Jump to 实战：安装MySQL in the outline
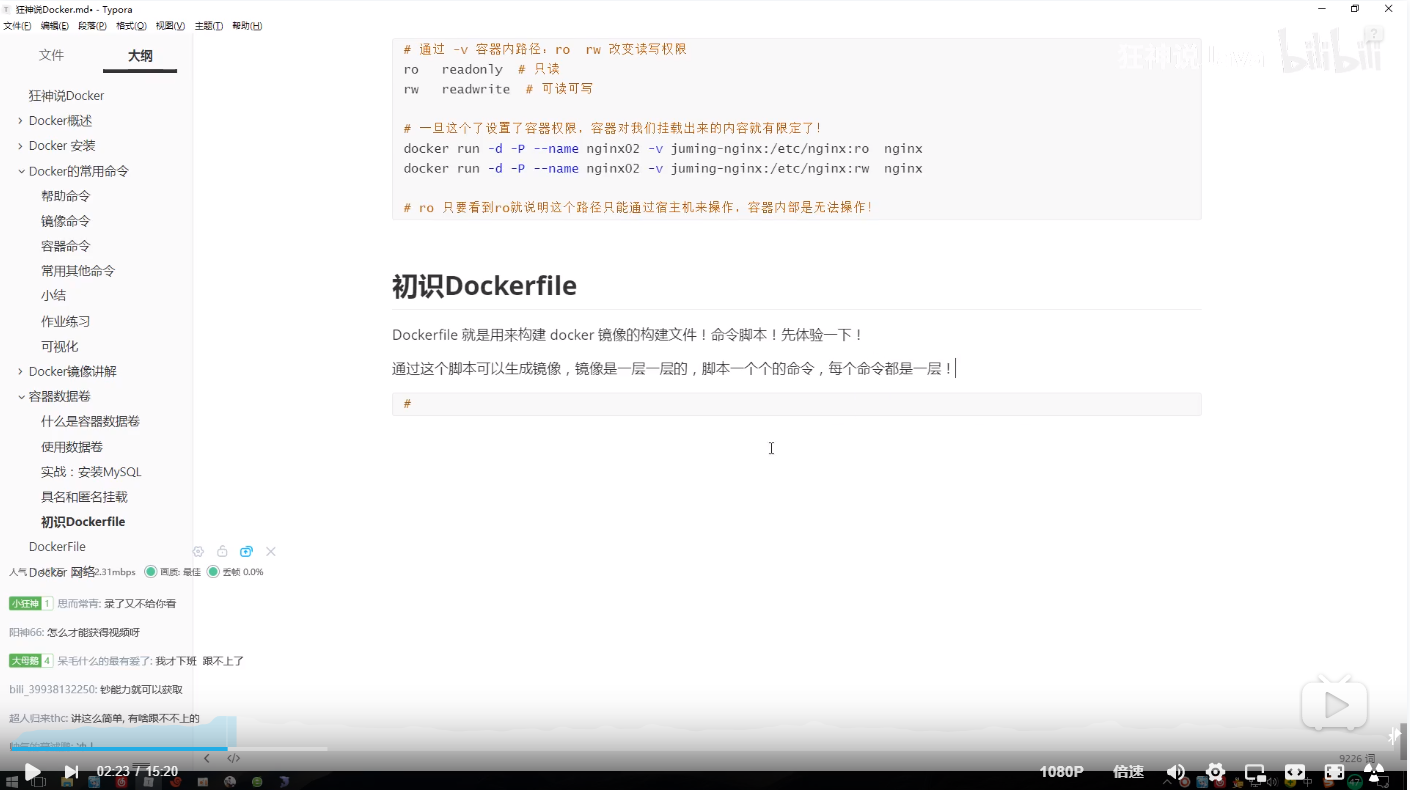This screenshot has height=790, width=1410. click(92, 472)
